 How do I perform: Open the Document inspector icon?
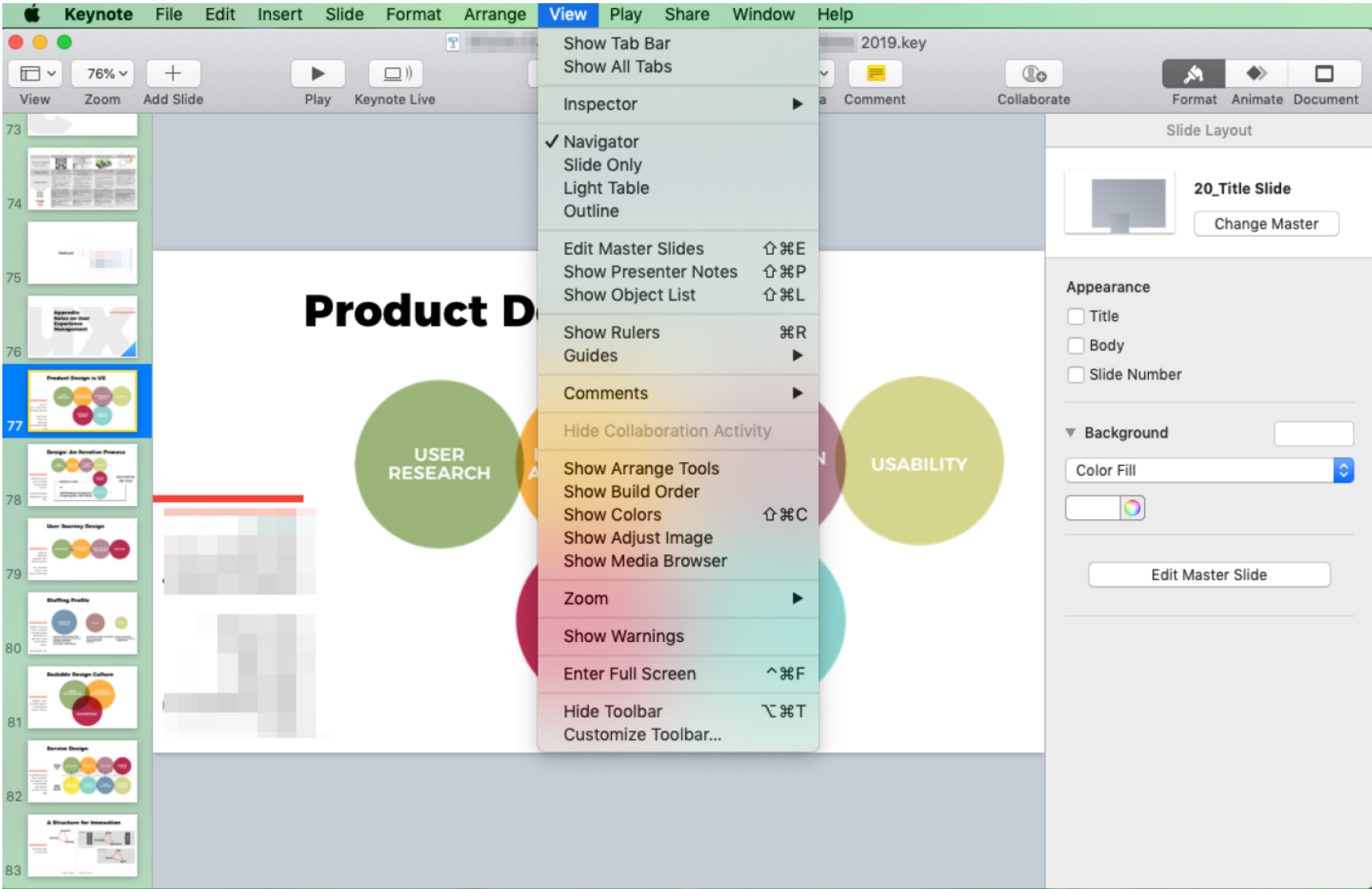coord(1323,74)
